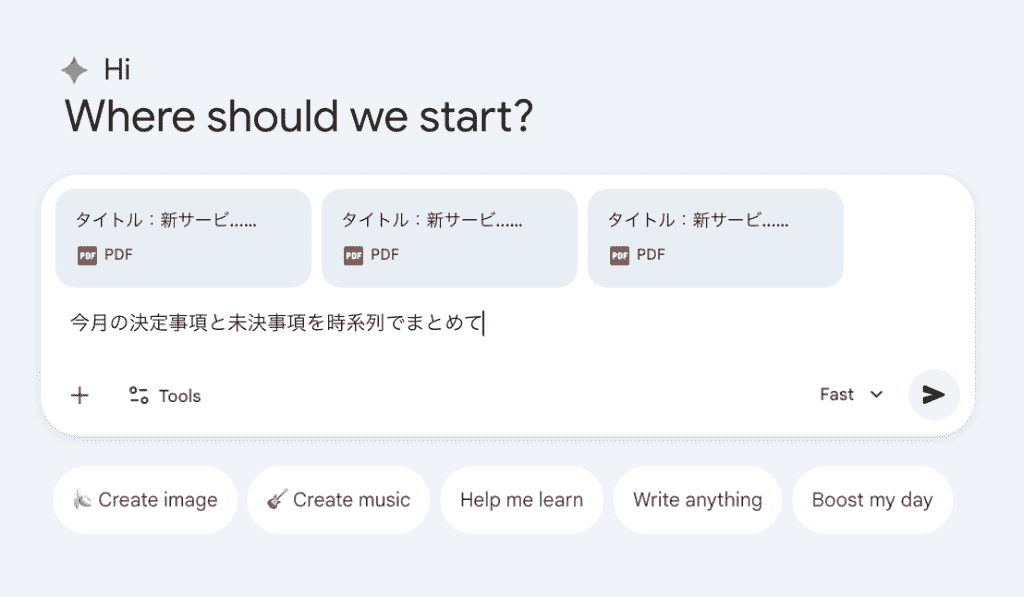Pick the Boost my day suggestion
Image resolution: width=1024 pixels, height=597 pixels.
(x=872, y=500)
